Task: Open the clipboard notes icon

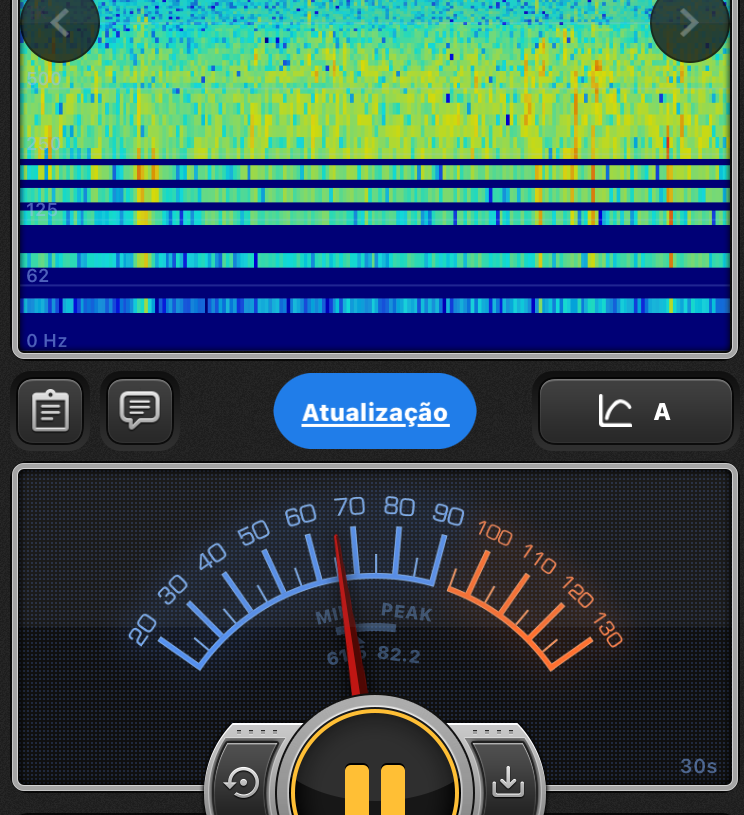Action: point(50,410)
